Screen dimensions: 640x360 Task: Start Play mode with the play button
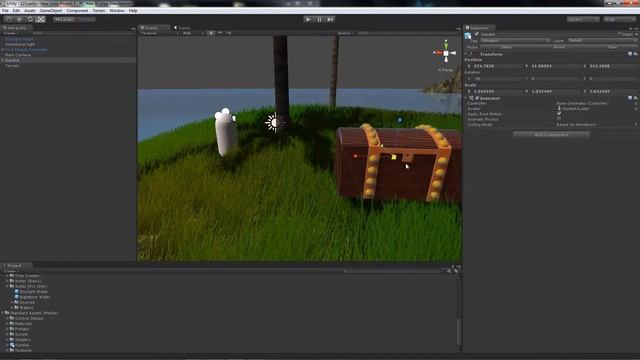point(308,19)
